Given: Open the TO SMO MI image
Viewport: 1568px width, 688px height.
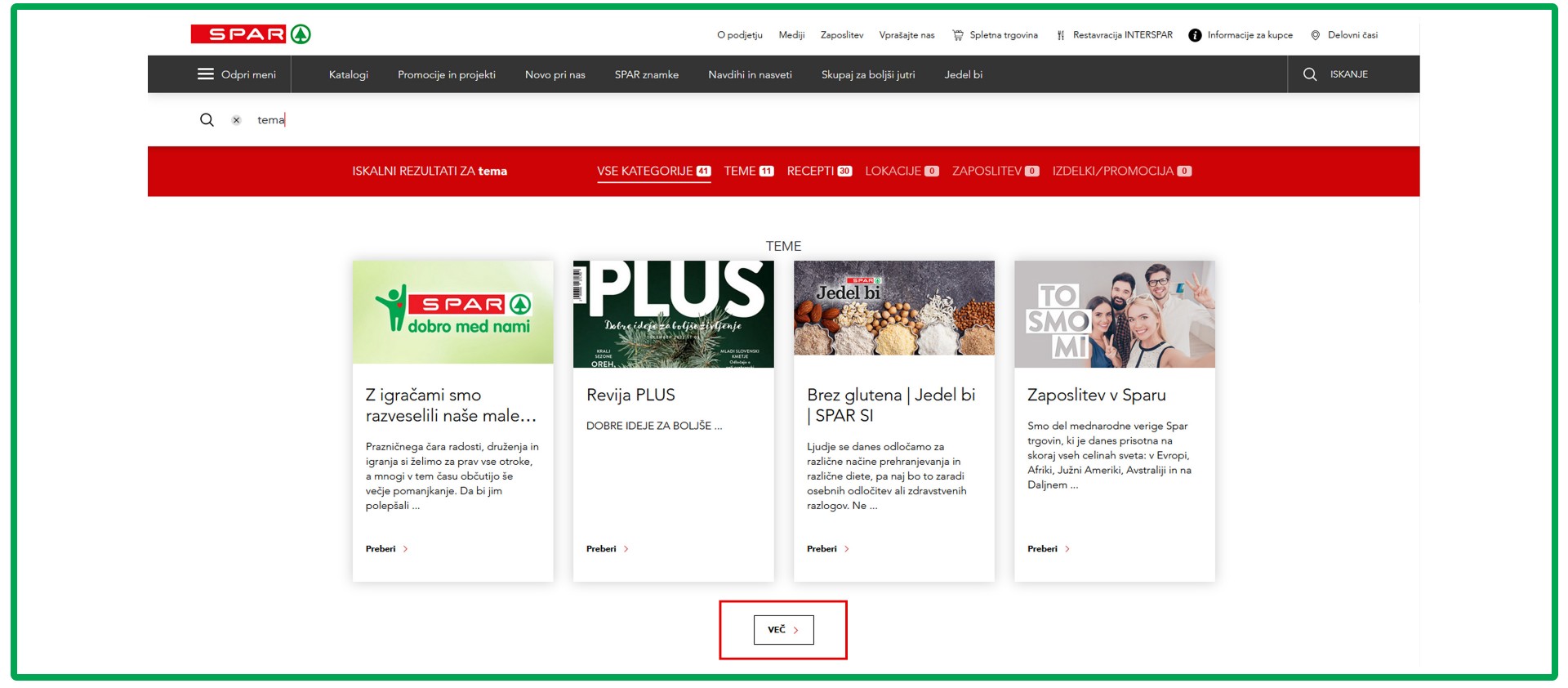Looking at the screenshot, I should pyautogui.click(x=1115, y=314).
